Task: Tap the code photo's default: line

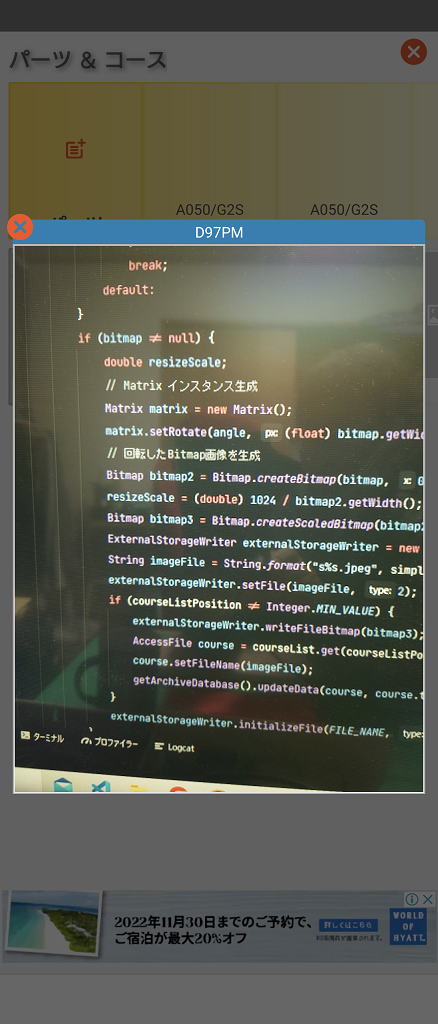Action: point(129,290)
